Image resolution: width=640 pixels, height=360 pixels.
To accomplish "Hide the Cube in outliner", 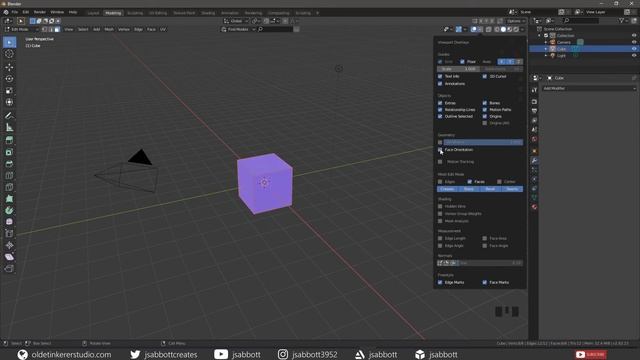I will pos(634,49).
